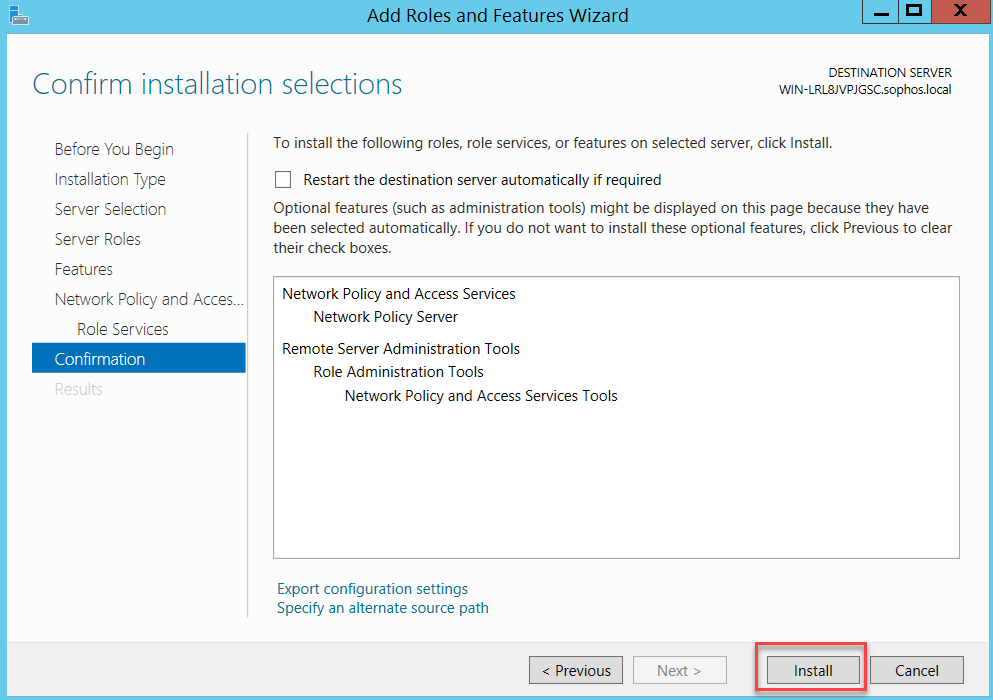
Task: Select Network Policy Server in list
Action: tap(385, 317)
